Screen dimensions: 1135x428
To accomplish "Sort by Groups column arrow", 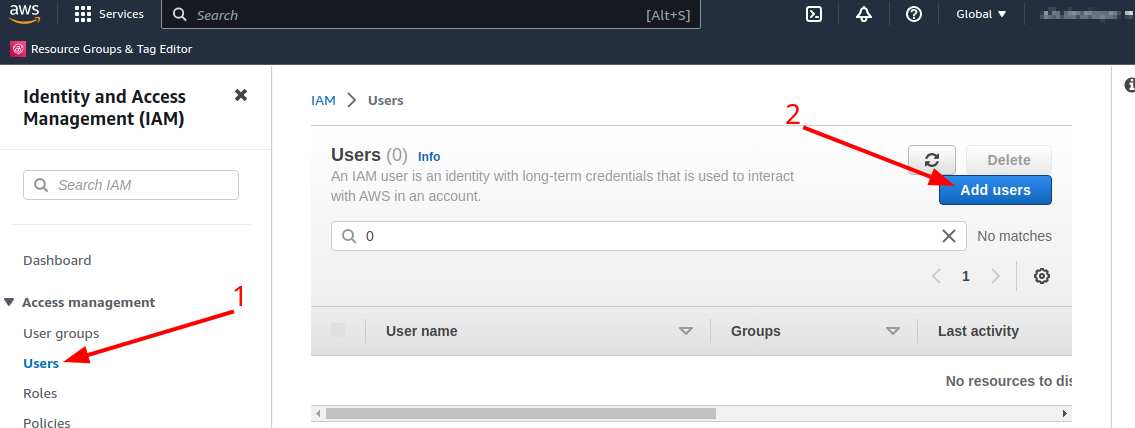I will tap(893, 331).
